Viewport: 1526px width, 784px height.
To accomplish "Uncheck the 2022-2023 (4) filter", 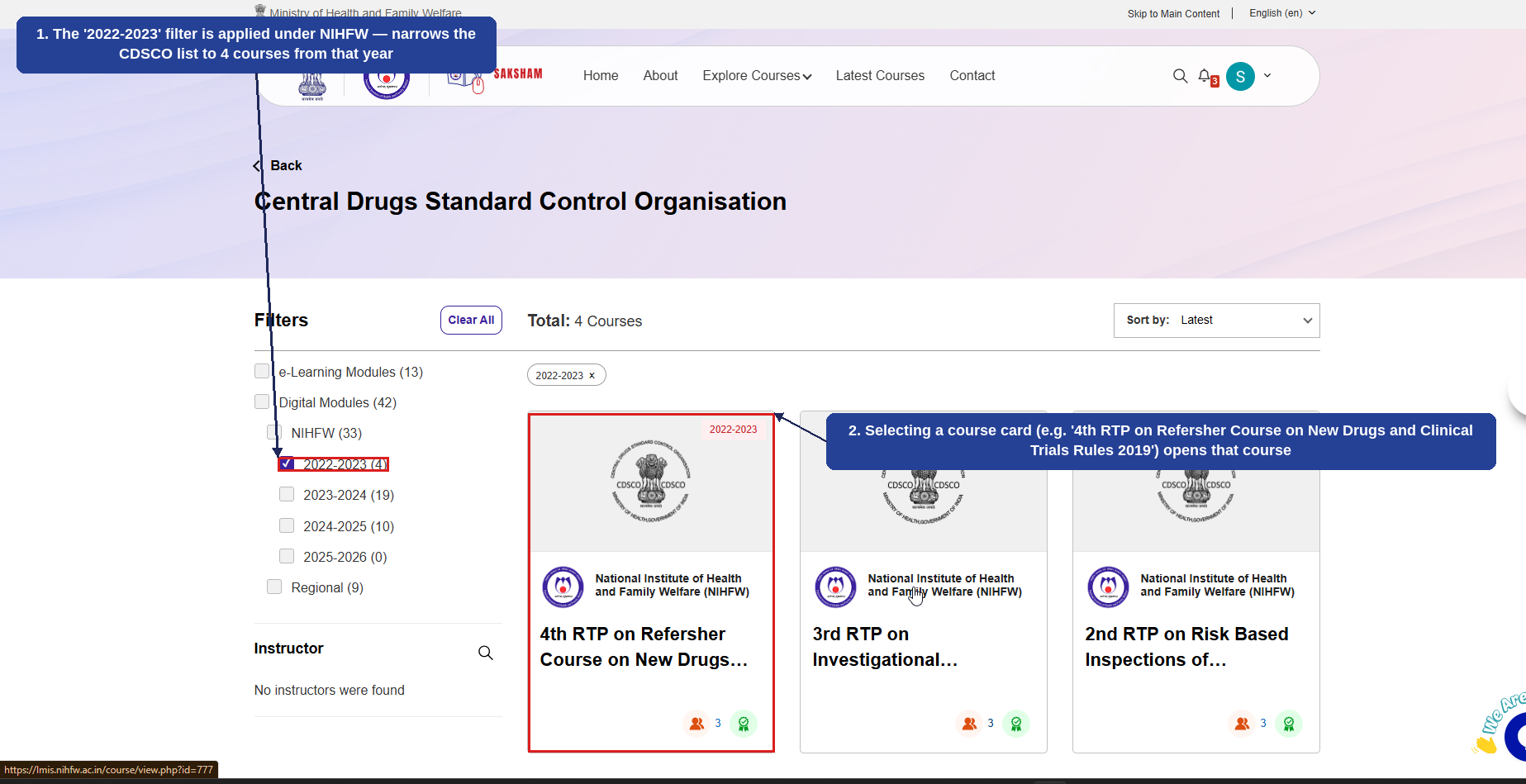I will pyautogui.click(x=287, y=463).
